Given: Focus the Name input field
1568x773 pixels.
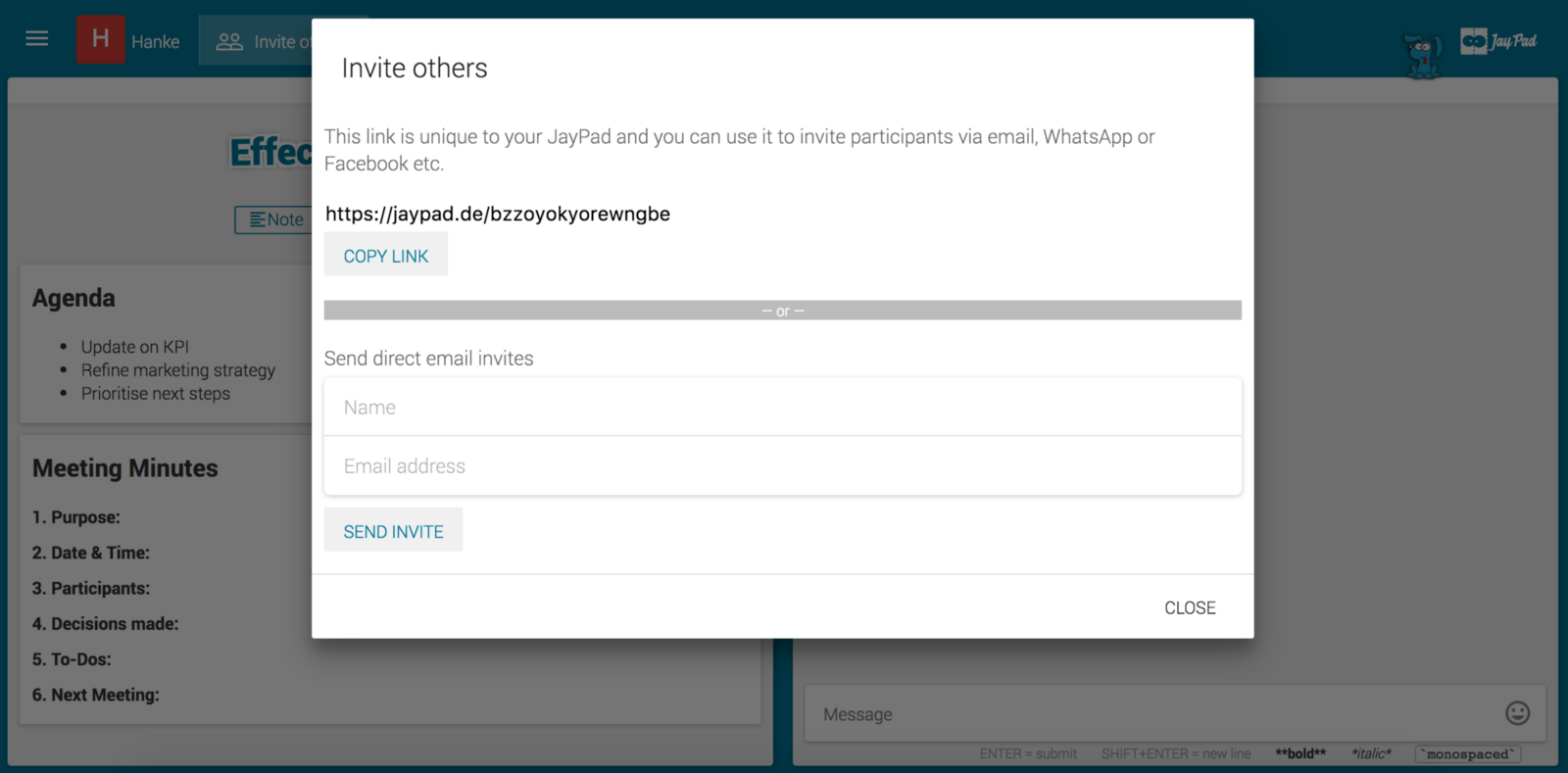Looking at the screenshot, I should click(782, 408).
